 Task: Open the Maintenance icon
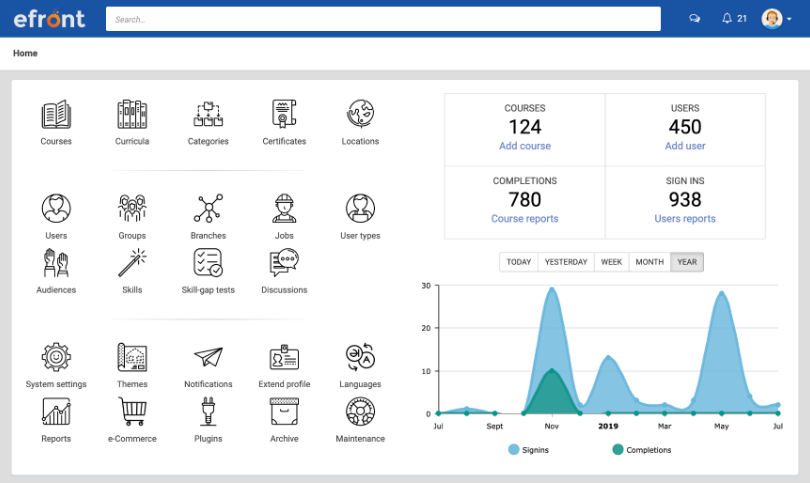coord(360,411)
